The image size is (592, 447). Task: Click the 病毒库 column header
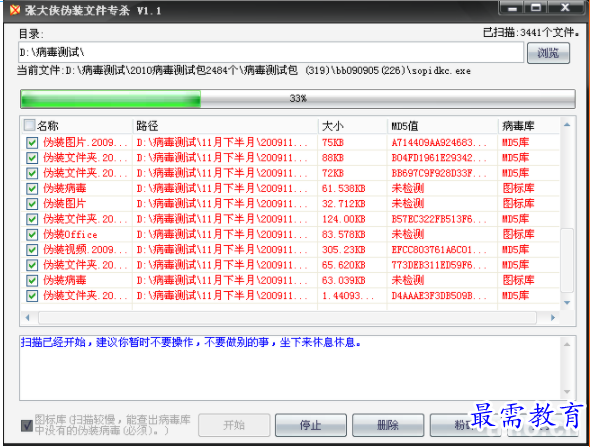coord(529,126)
